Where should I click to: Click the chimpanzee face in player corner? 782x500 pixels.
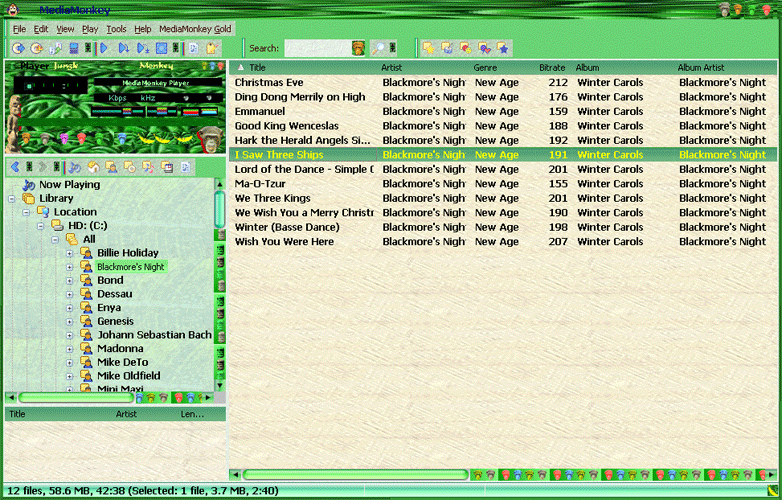tap(210, 139)
